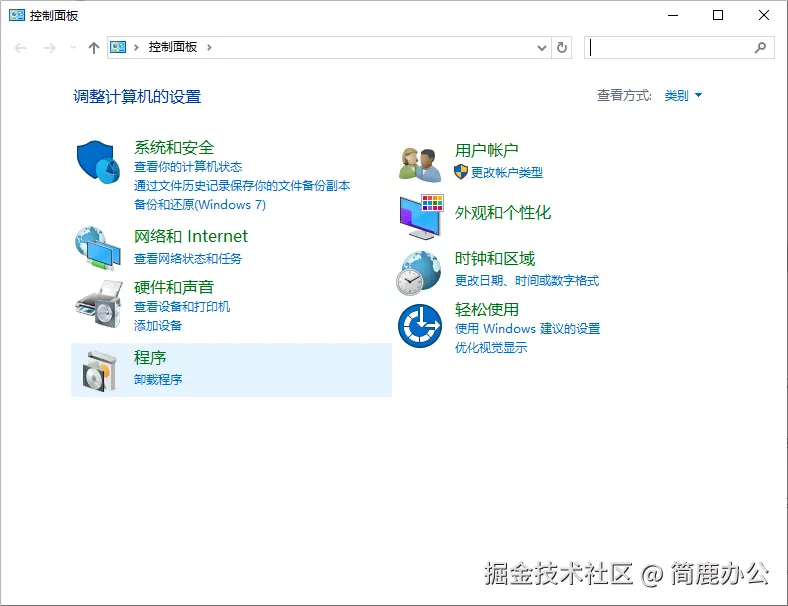Click the 卸载程序 link
This screenshot has width=788, height=606.
[158, 379]
